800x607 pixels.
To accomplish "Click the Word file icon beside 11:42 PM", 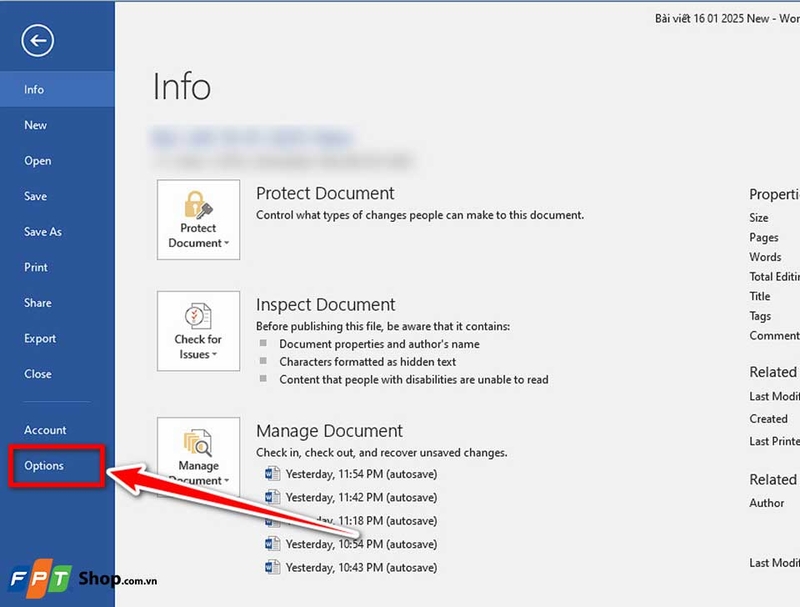I will (x=272, y=497).
